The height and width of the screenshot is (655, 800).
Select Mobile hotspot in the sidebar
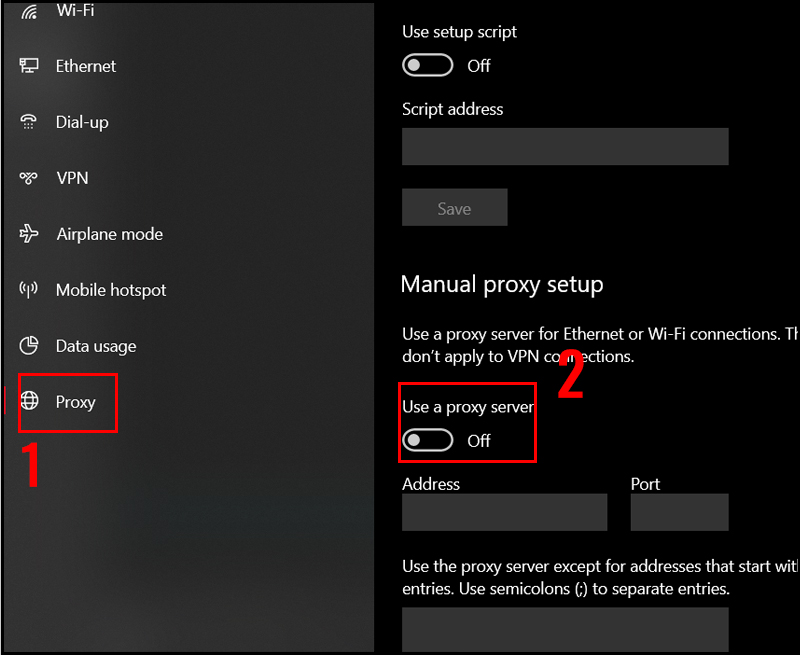click(x=111, y=290)
